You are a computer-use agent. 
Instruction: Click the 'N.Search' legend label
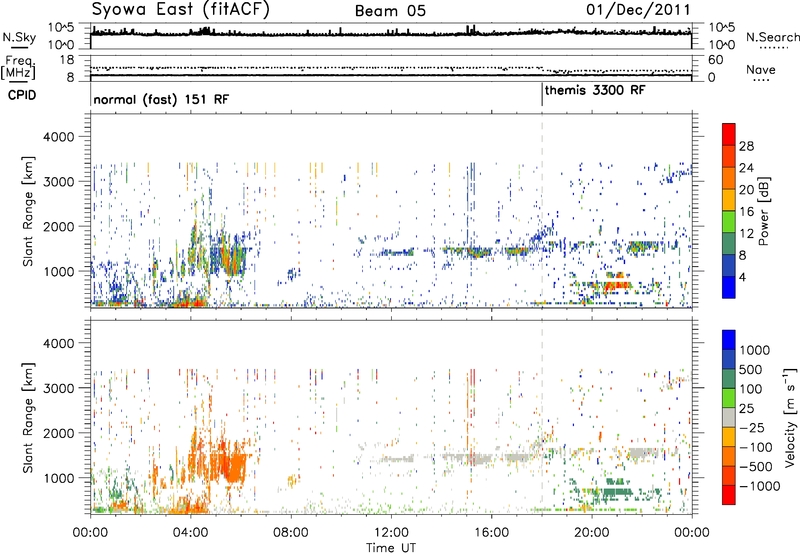tap(772, 37)
